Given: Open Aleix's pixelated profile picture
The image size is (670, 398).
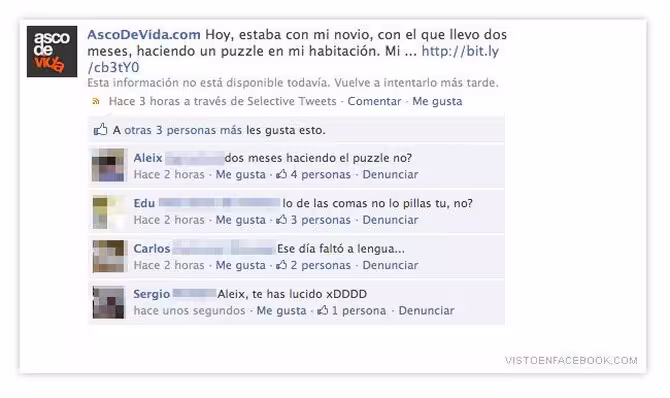Looking at the screenshot, I should tap(108, 165).
